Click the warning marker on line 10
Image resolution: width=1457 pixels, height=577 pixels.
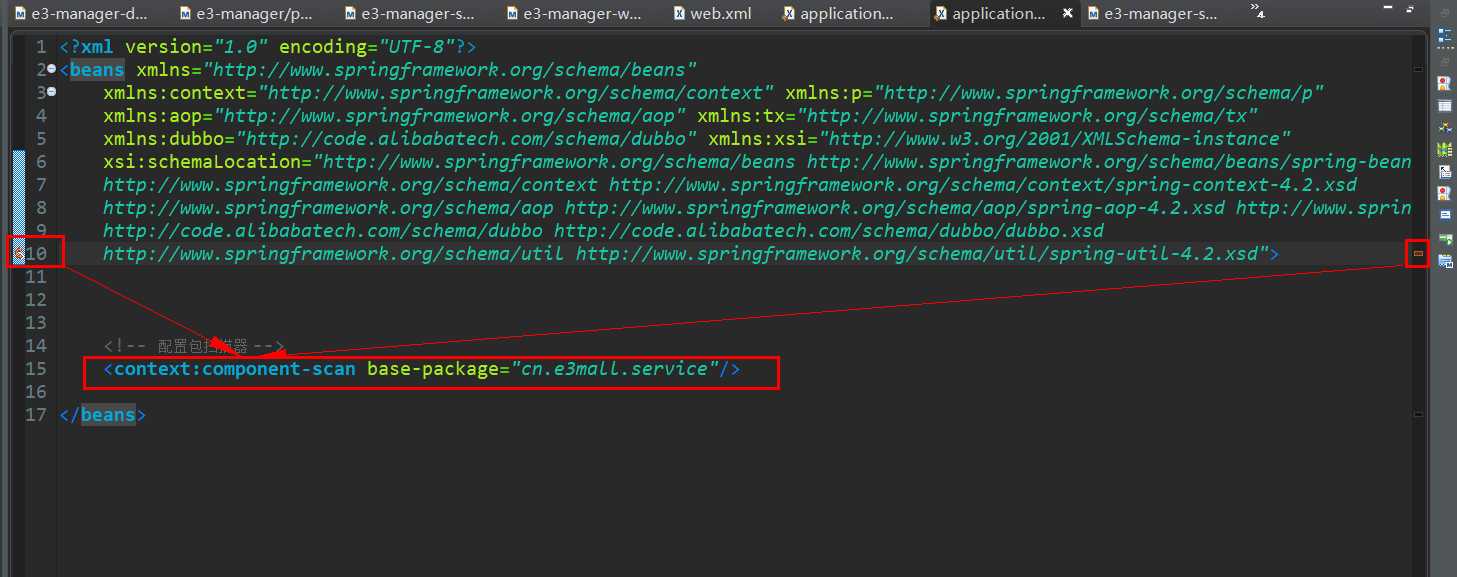pyautogui.click(x=18, y=254)
